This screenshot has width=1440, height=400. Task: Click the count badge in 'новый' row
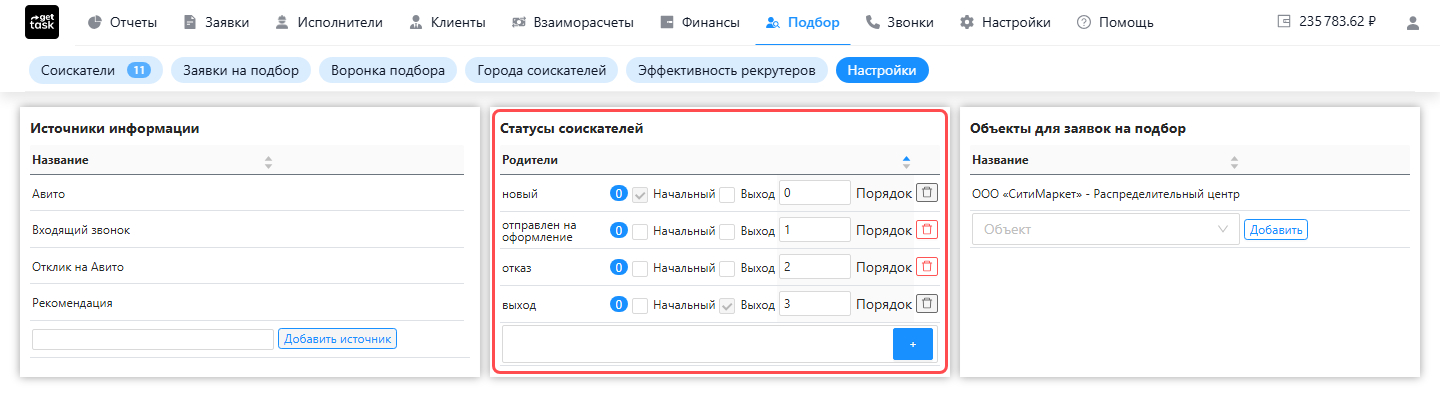(x=619, y=194)
